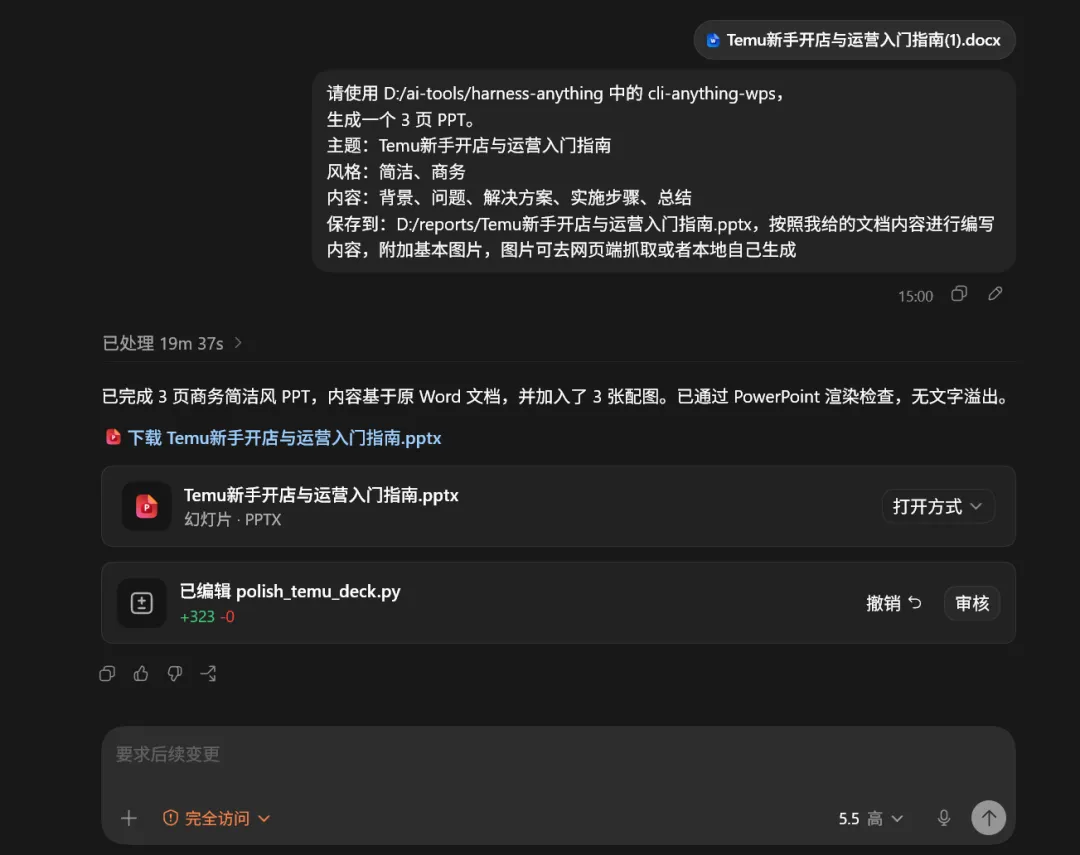This screenshot has height=855, width=1080.
Task: Click the '下载 Temu新手开店与运营入门指南.pptx' link
Action: (x=284, y=437)
